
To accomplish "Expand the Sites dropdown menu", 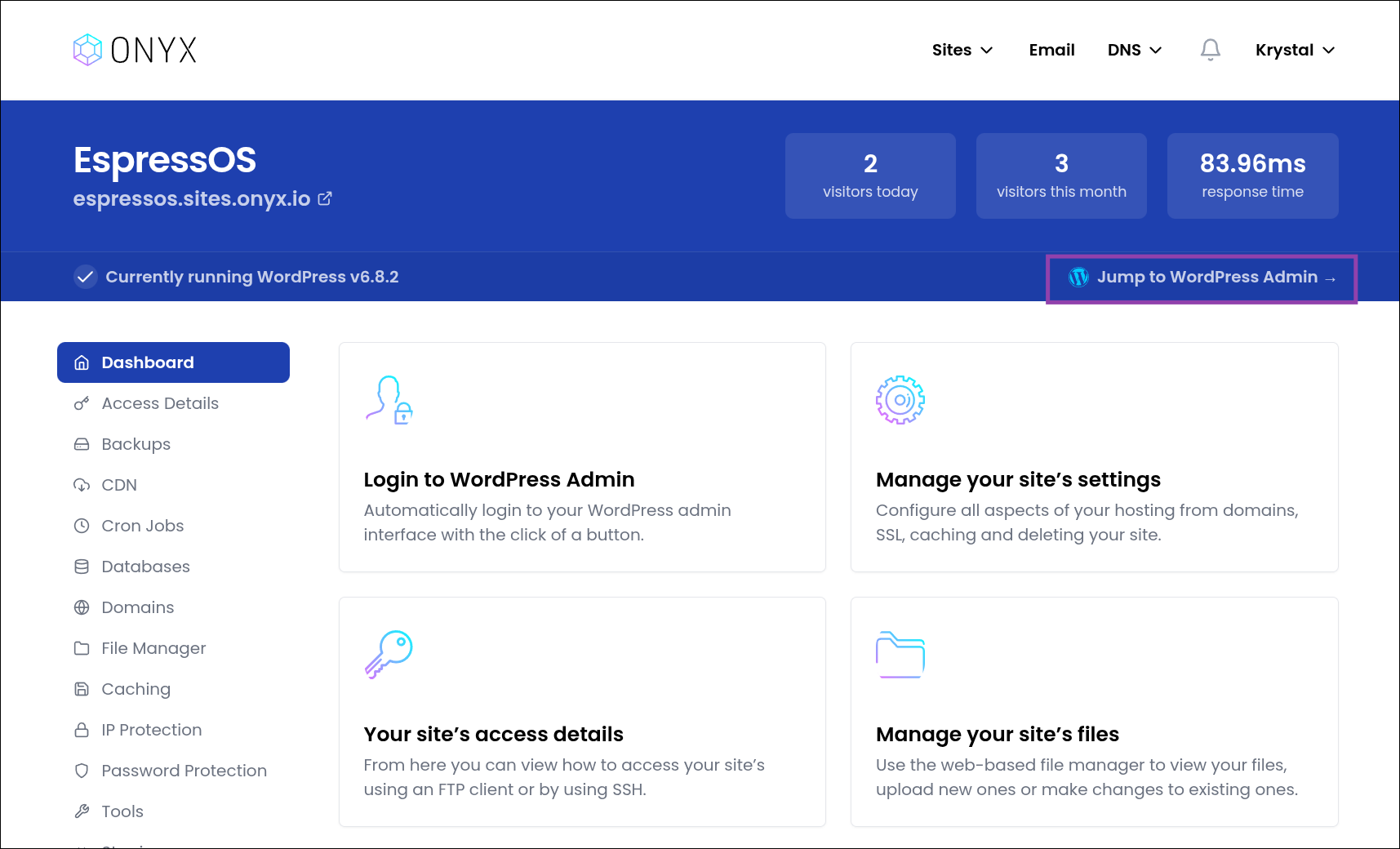I will 962,50.
